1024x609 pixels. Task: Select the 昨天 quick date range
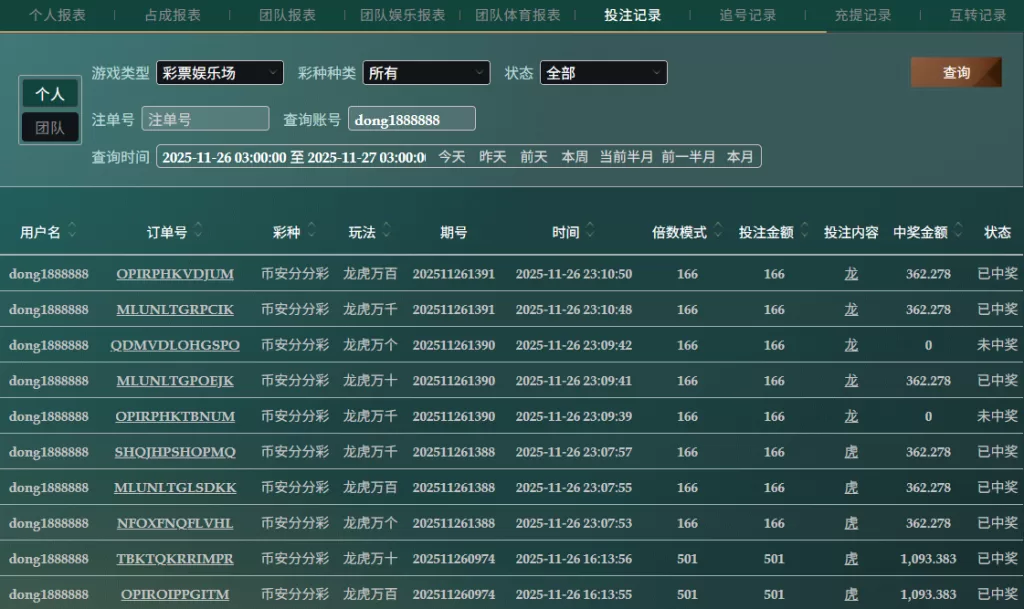point(492,157)
